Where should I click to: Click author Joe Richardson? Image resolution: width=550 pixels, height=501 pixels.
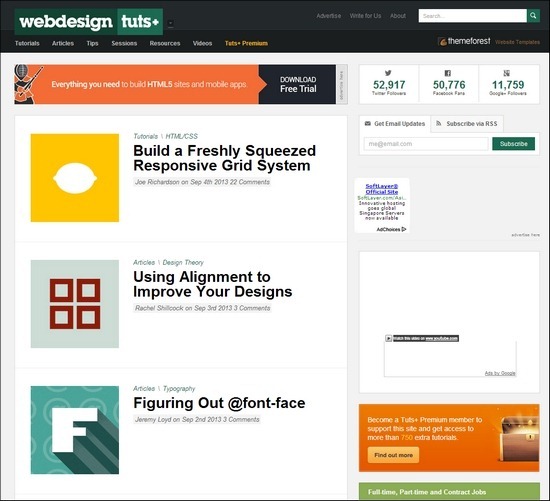(x=157, y=182)
